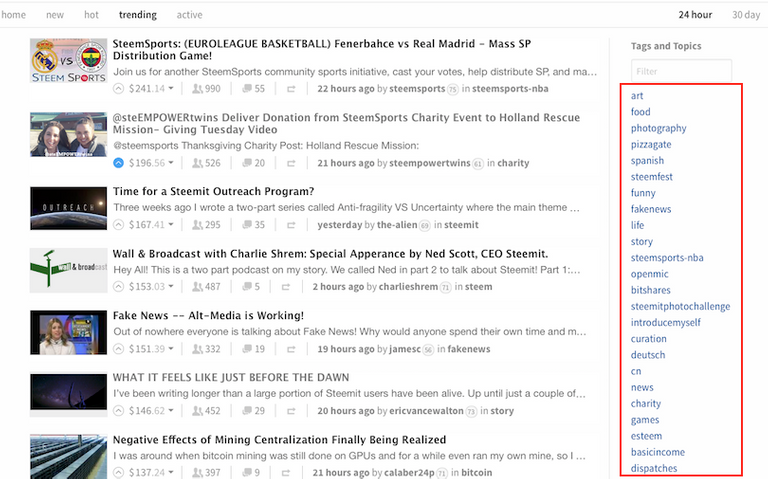Viewport: 768px width, 479px height.
Task: Upvote the Fake News Alt-Media post
Action: pyautogui.click(x=119, y=349)
